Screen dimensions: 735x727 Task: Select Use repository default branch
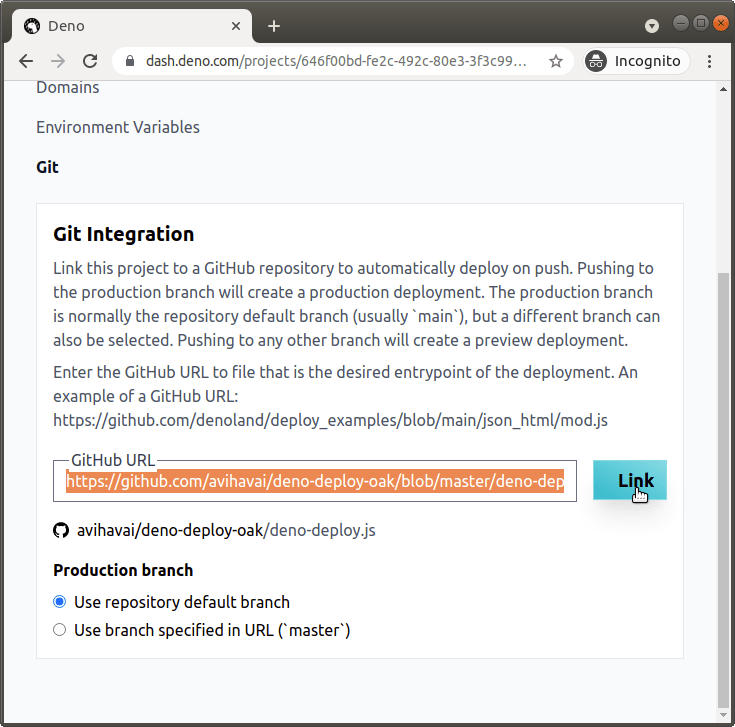(x=60, y=601)
